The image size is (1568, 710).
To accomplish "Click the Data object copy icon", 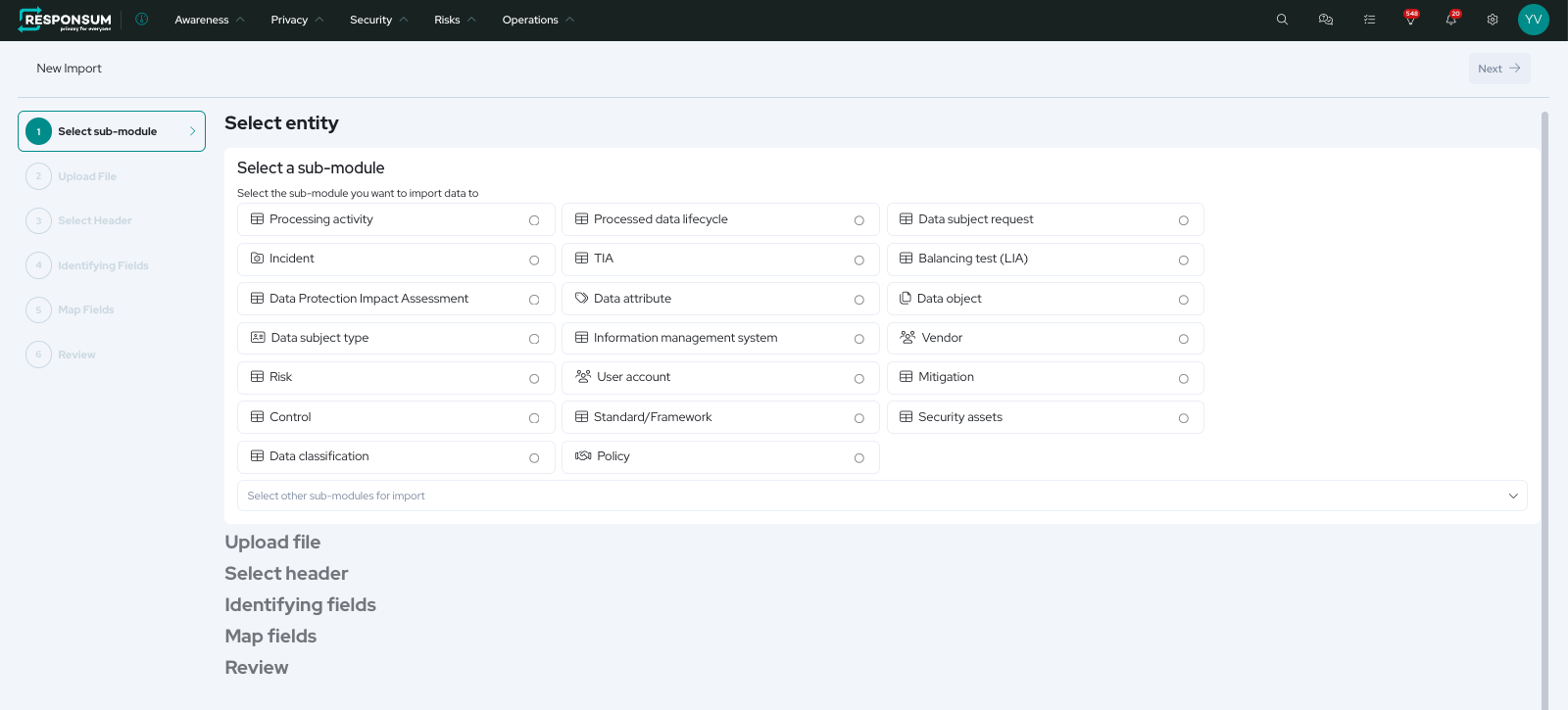I will click(x=906, y=298).
